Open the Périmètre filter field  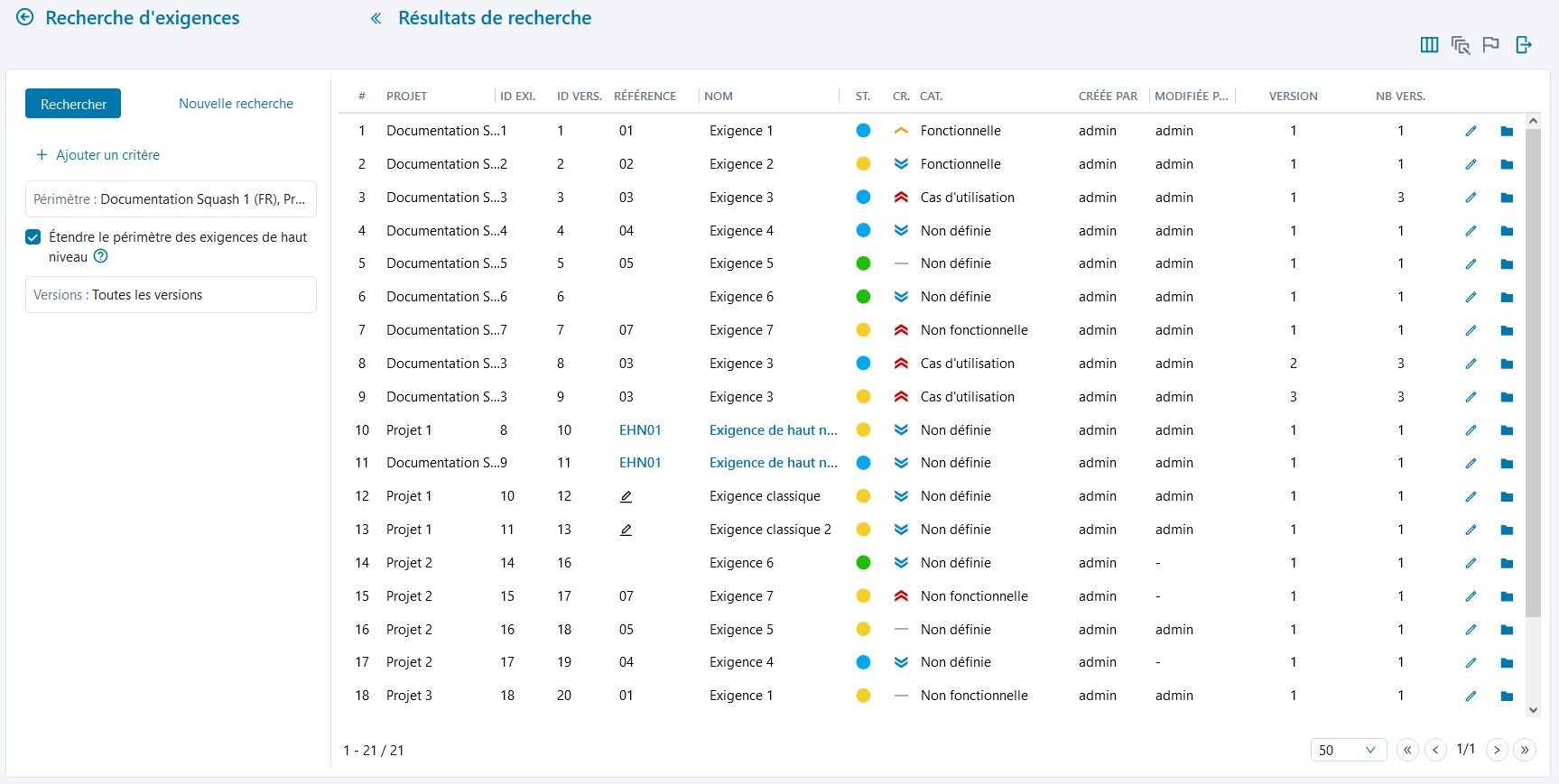pos(171,199)
